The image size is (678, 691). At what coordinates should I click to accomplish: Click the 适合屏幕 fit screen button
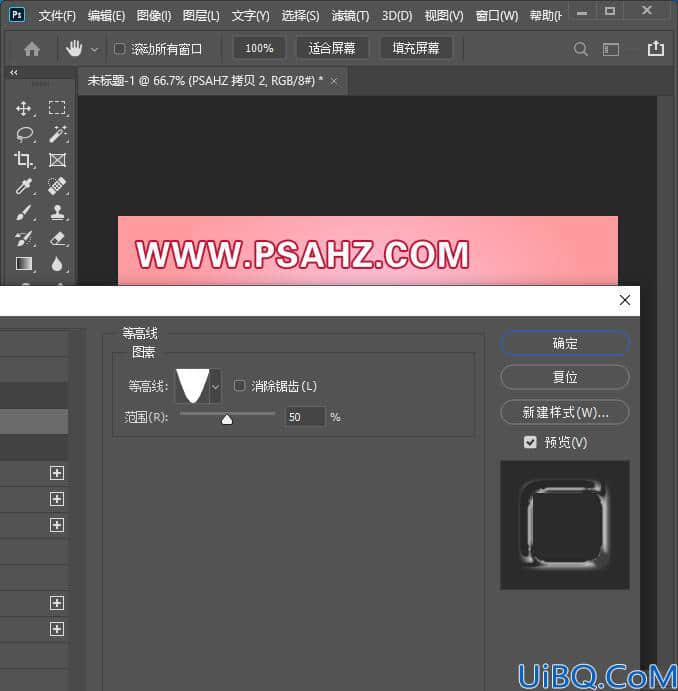(x=332, y=48)
